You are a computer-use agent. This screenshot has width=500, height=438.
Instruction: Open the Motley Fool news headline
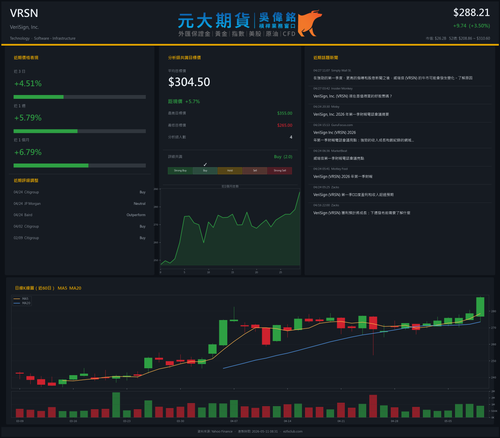pos(343,177)
